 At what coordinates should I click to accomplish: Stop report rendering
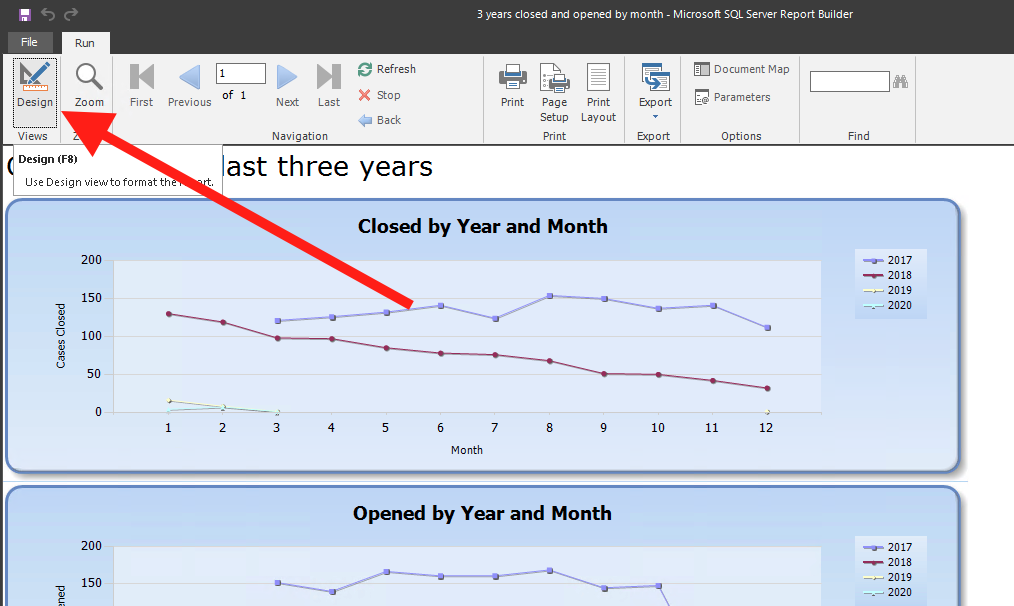380,95
